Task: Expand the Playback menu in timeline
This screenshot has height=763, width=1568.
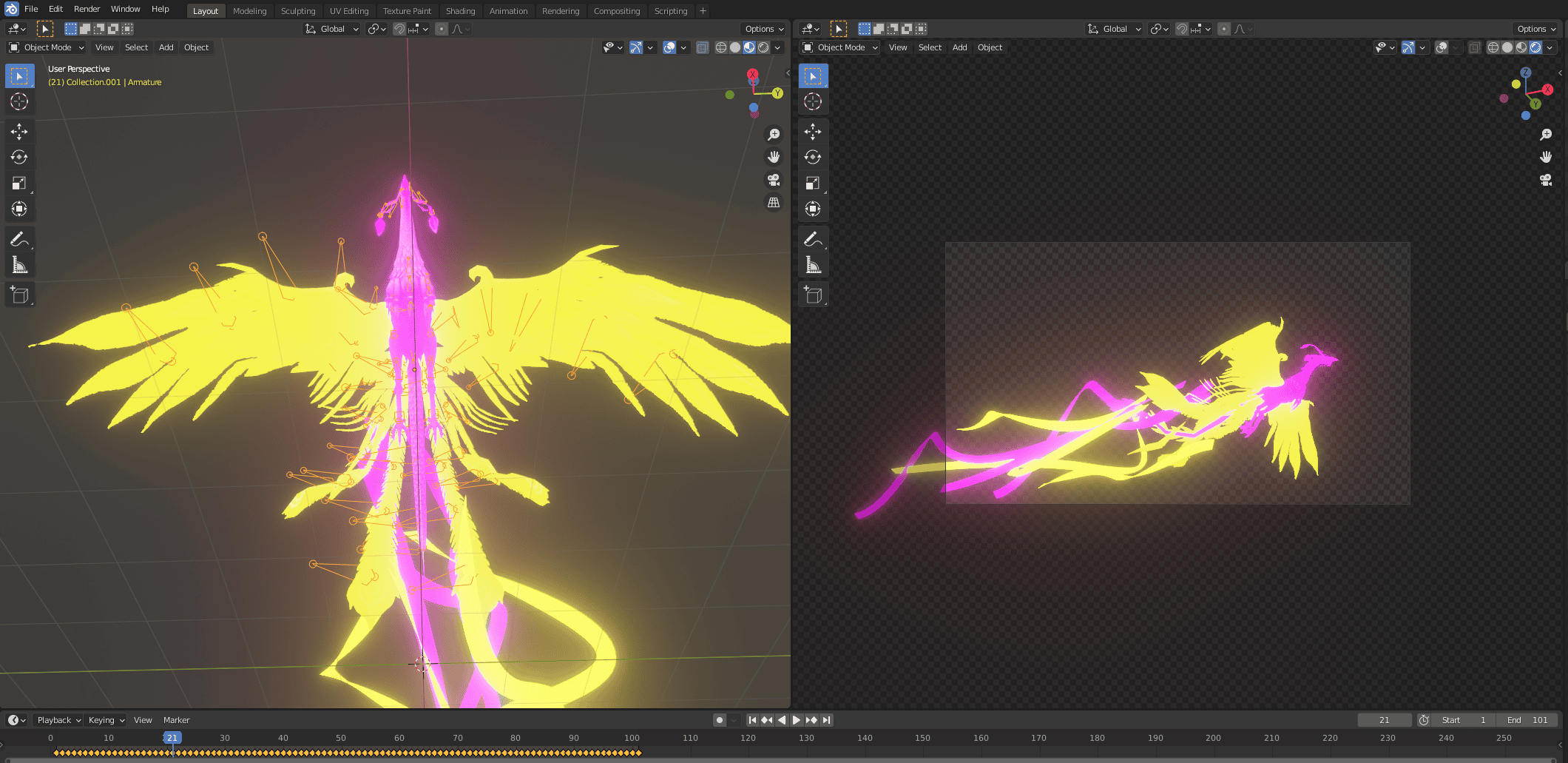Action: pyautogui.click(x=59, y=720)
